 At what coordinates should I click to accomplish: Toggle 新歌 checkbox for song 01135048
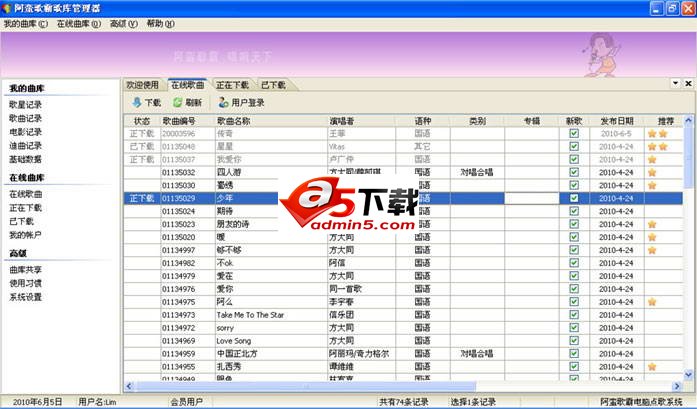tap(574, 146)
